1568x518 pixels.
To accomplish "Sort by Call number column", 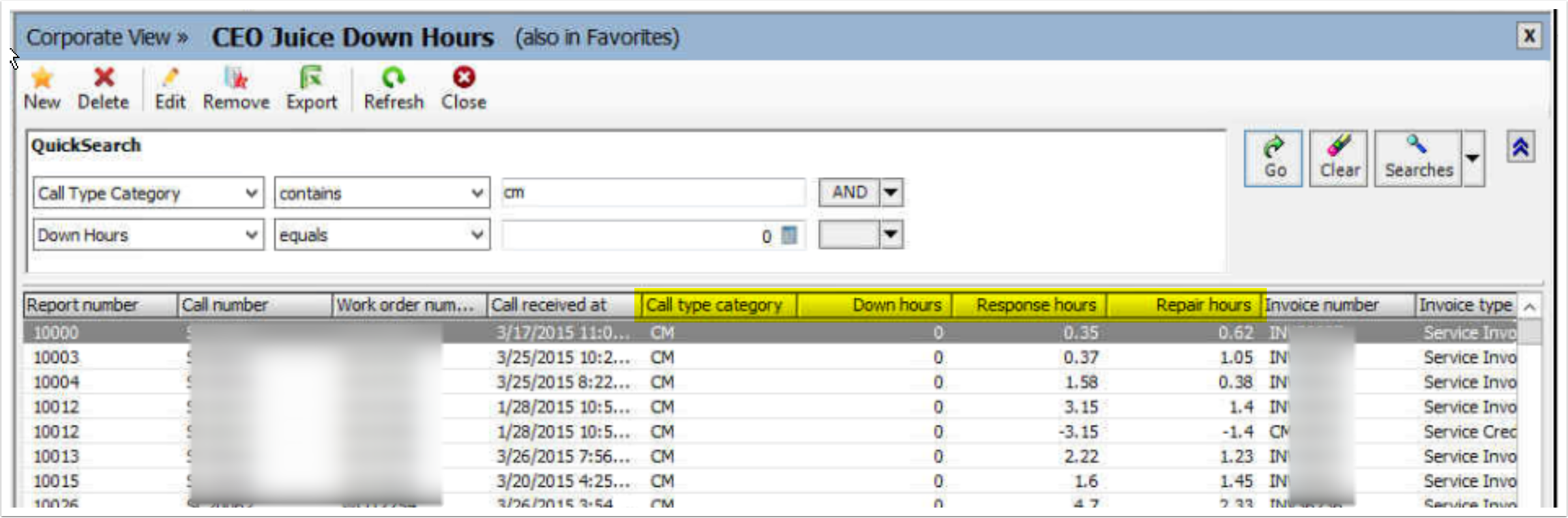I will coord(255,305).
